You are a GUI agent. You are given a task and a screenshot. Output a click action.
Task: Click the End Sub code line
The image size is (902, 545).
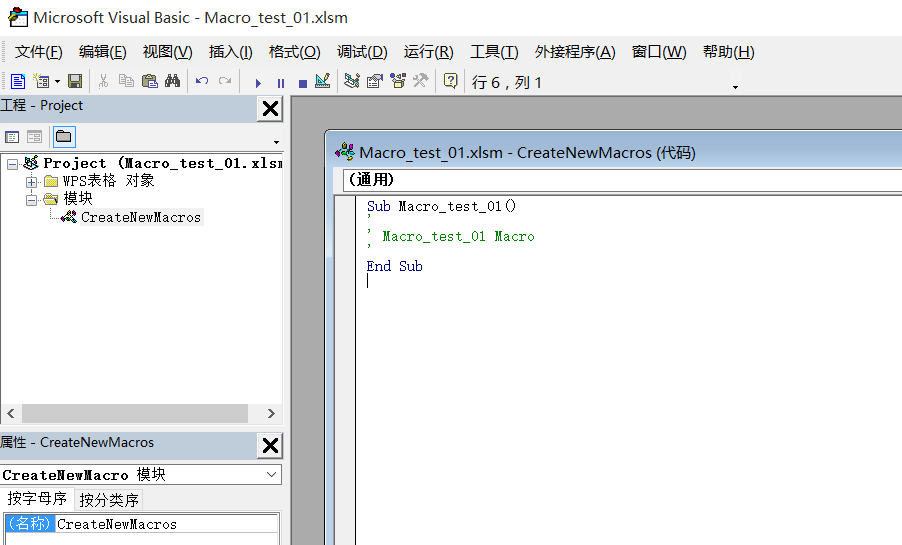(395, 266)
